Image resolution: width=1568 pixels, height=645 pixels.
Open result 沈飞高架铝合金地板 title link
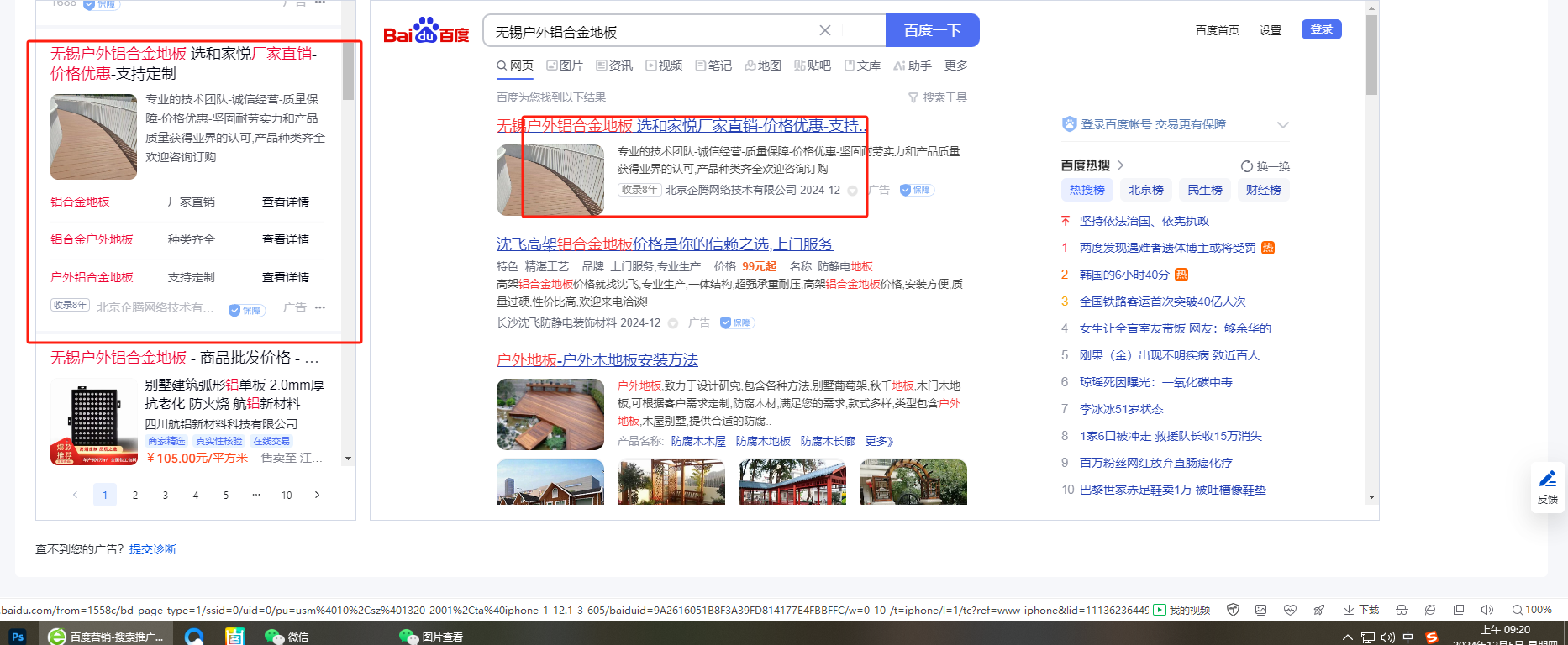665,244
